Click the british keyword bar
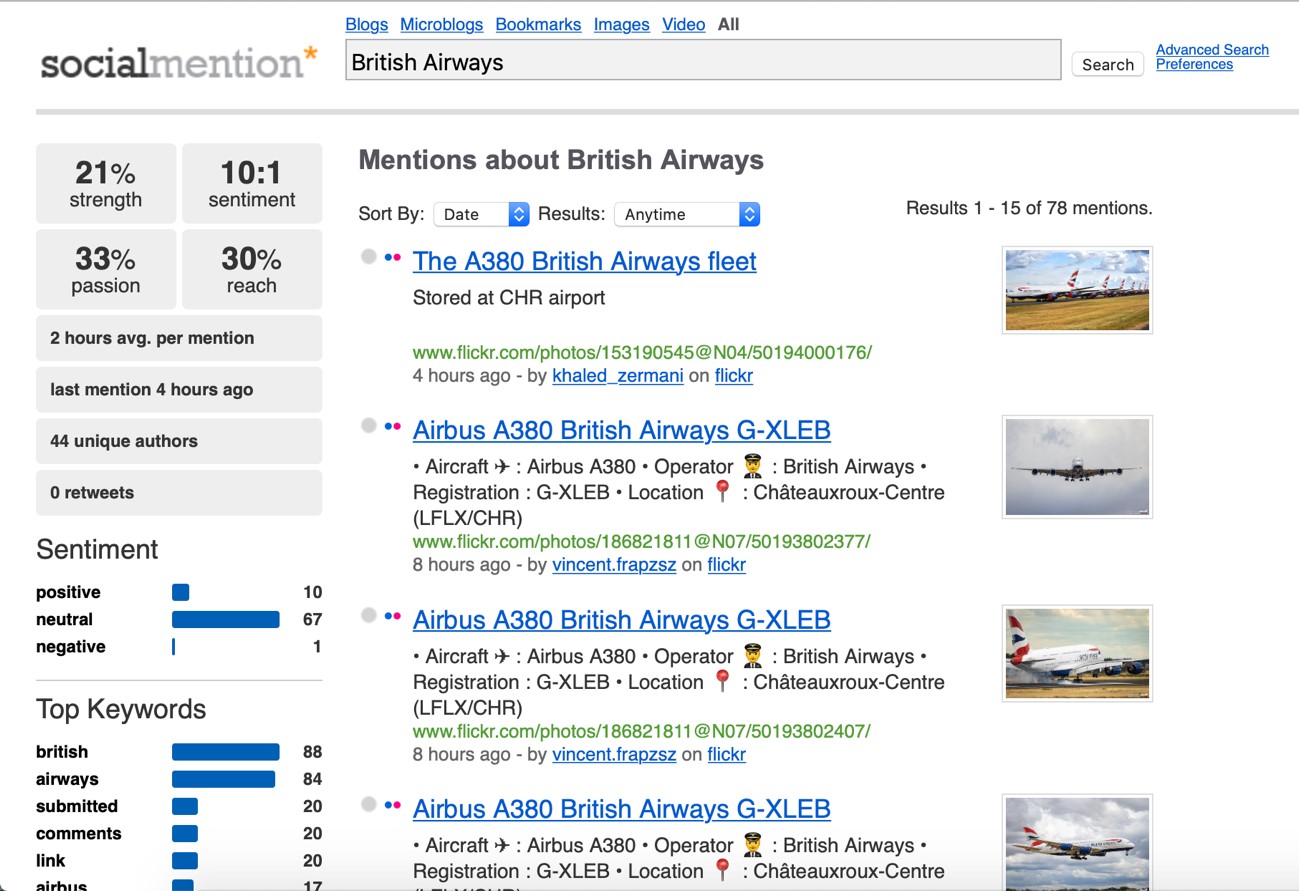This screenshot has width=1299, height=891. coord(226,752)
